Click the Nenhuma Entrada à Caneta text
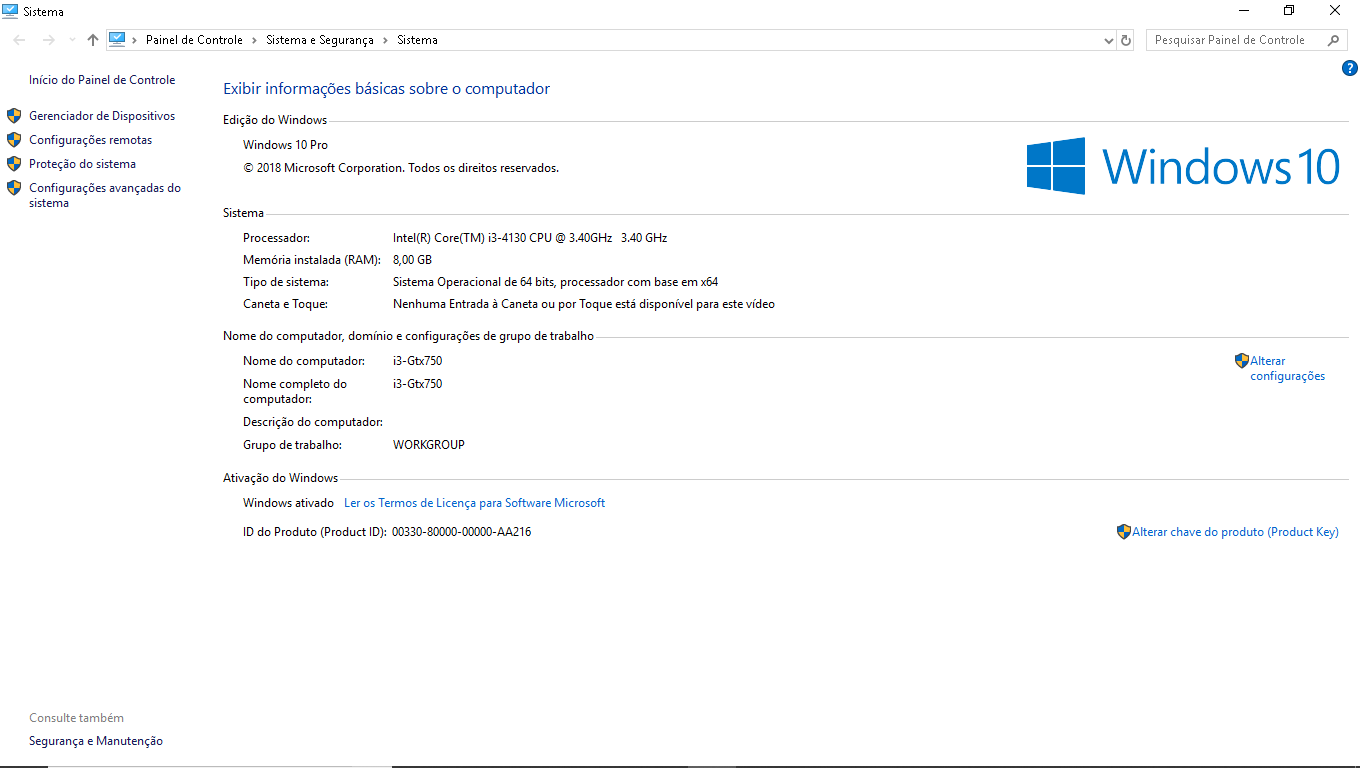The width and height of the screenshot is (1360, 768). pyautogui.click(x=584, y=304)
